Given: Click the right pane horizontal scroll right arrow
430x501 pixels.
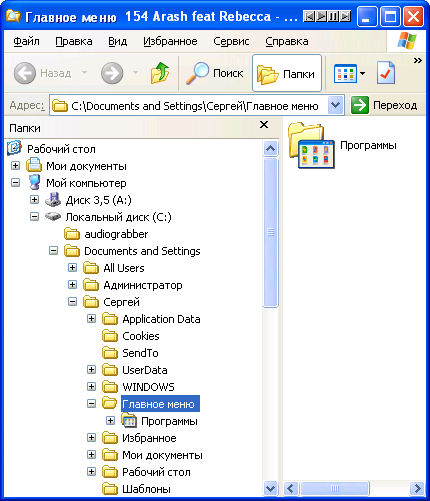Looking at the screenshot, I should (x=418, y=489).
